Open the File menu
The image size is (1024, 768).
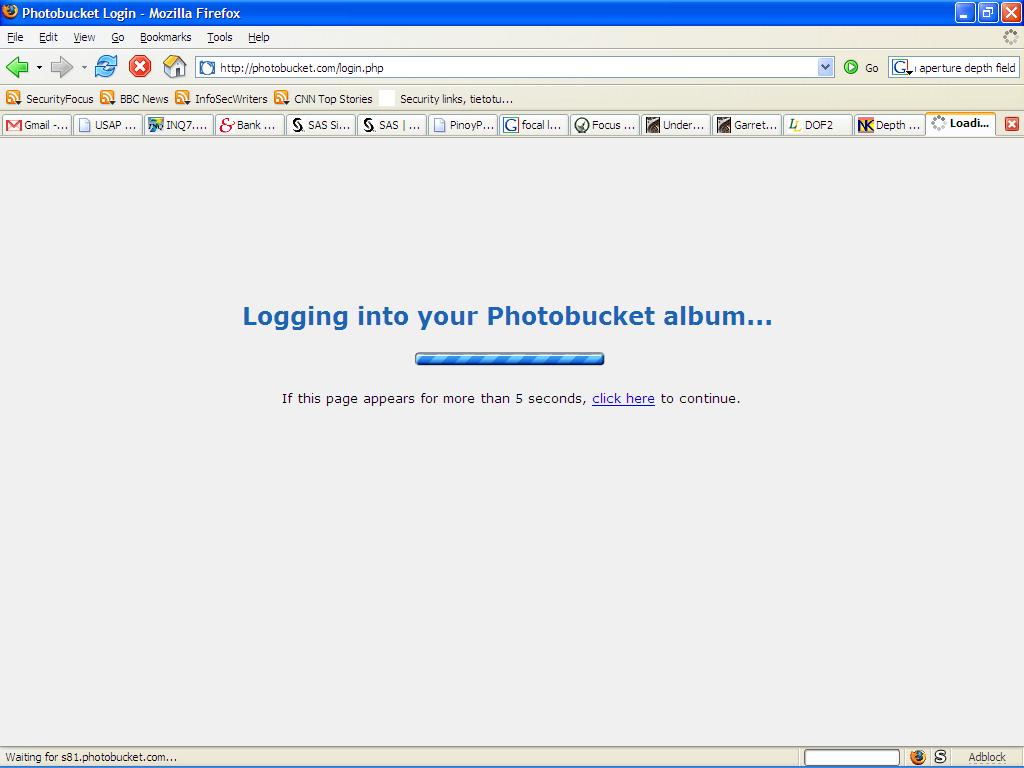coord(15,37)
